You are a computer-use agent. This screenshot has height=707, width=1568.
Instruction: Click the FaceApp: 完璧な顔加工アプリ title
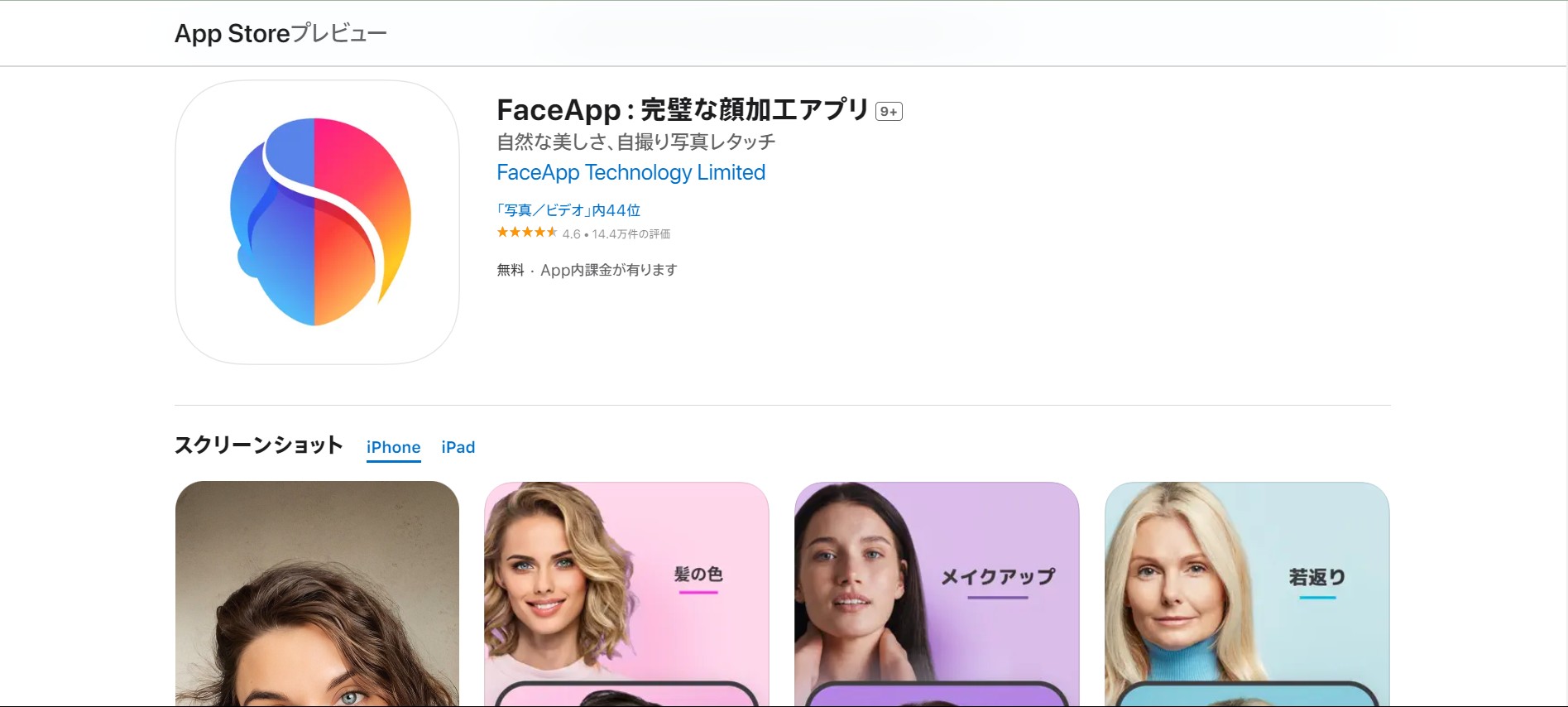pos(683,110)
